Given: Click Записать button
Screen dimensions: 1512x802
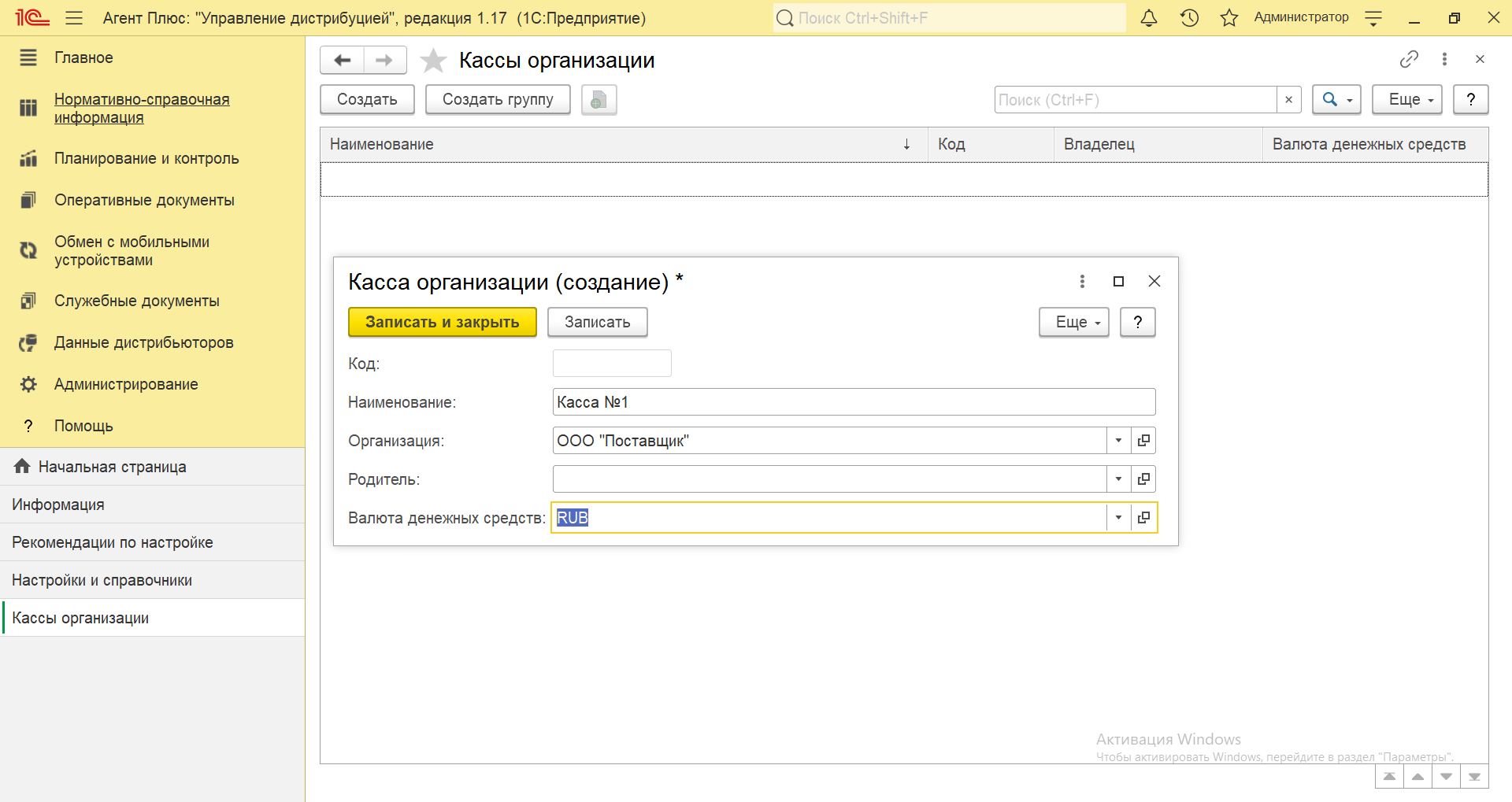Looking at the screenshot, I should click(x=598, y=322).
